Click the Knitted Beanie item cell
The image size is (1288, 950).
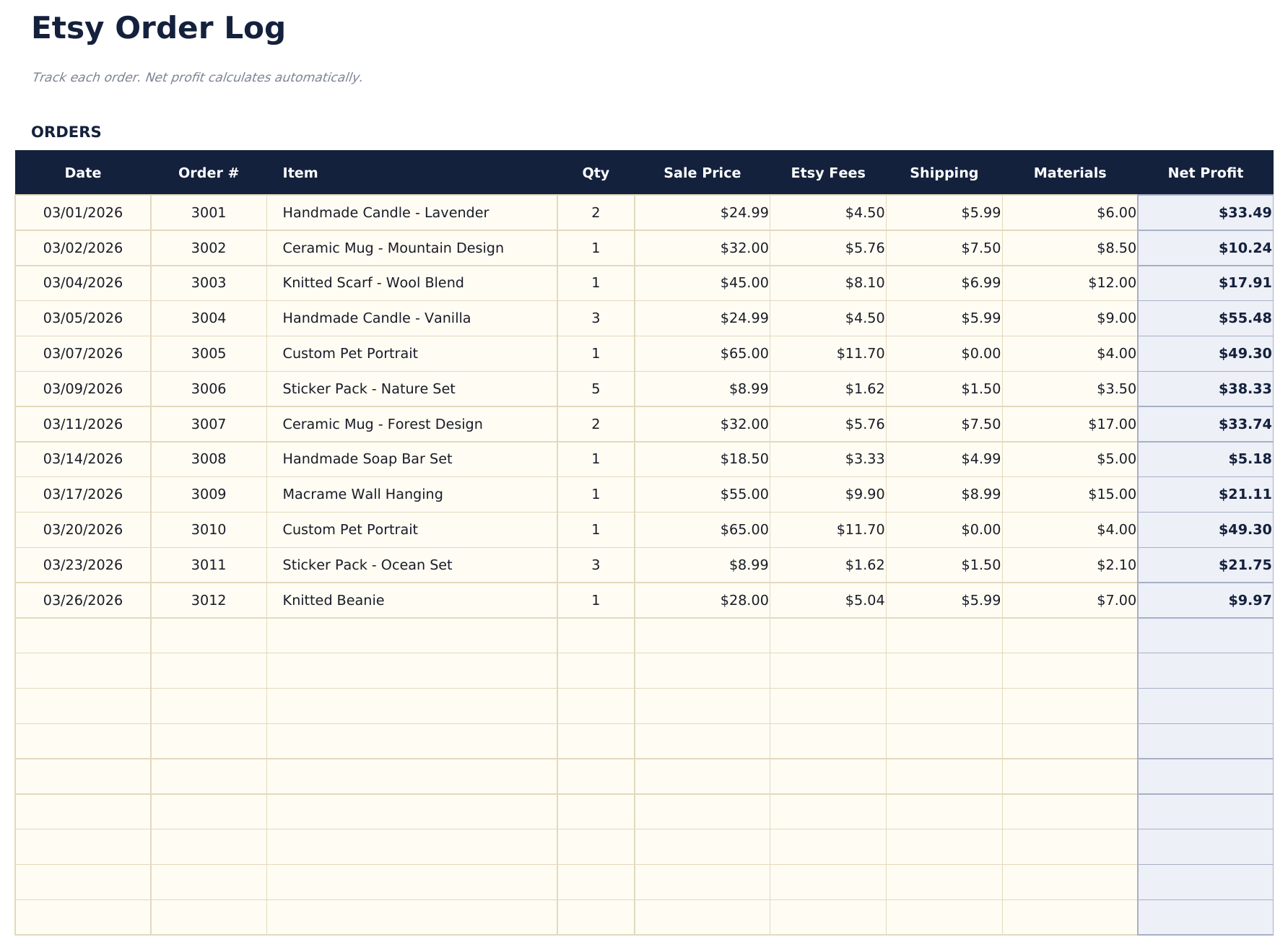point(334,600)
